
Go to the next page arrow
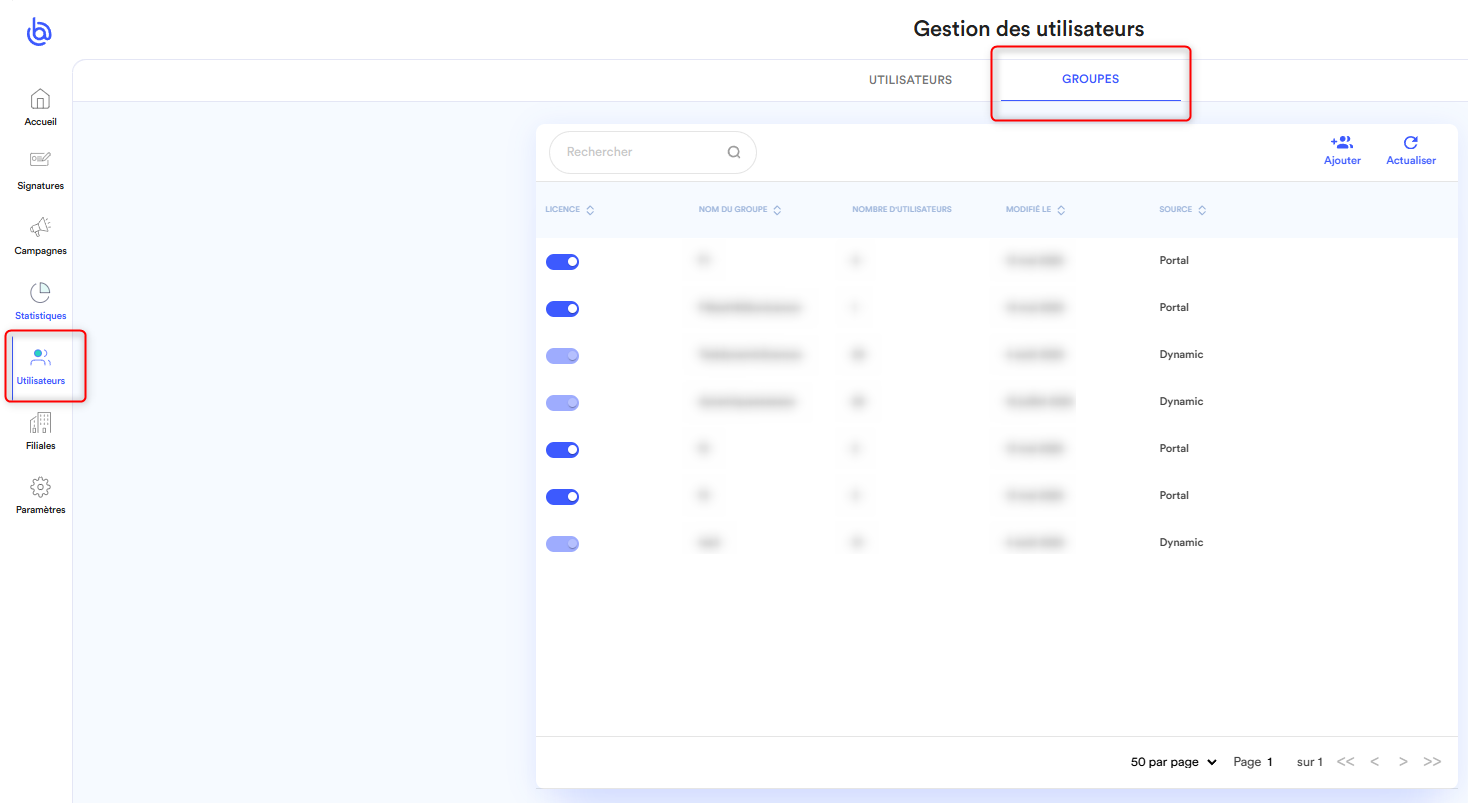[x=1403, y=762]
